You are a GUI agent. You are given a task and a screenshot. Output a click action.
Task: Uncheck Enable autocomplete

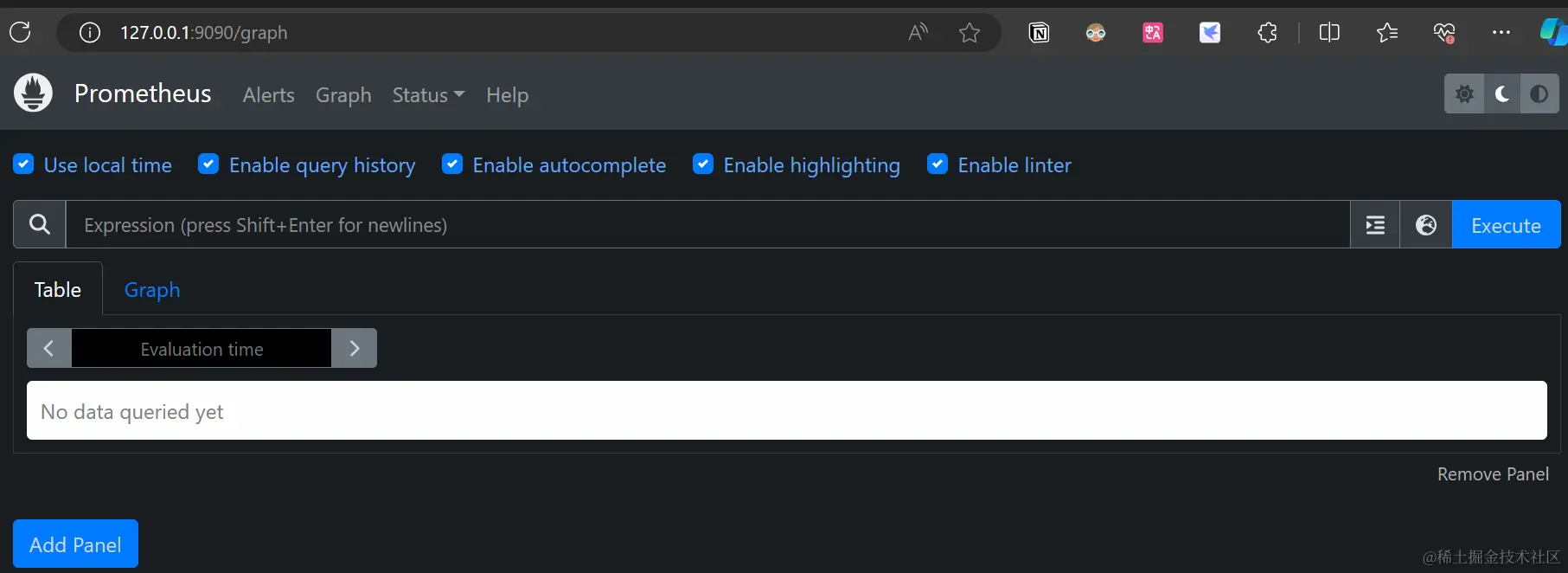pos(452,164)
